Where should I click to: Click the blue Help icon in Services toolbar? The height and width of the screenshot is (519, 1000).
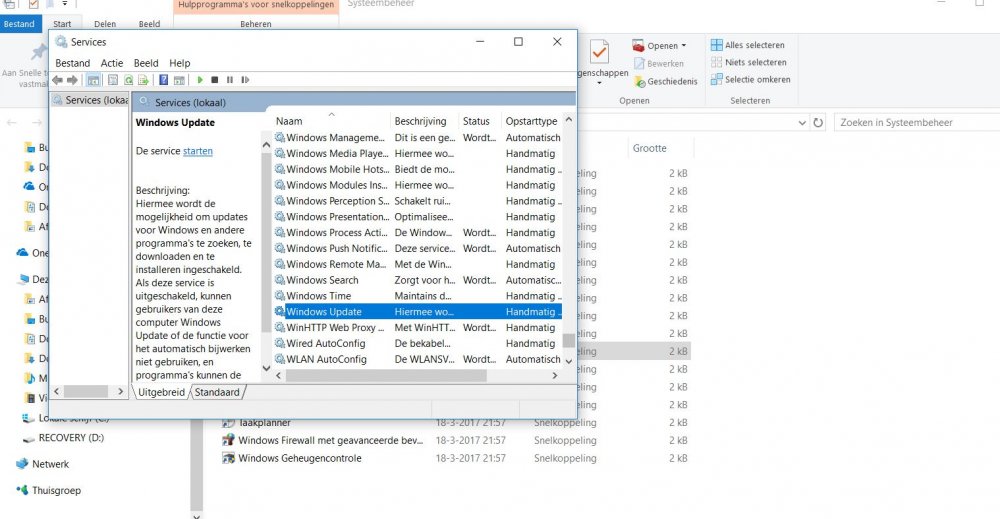163,80
